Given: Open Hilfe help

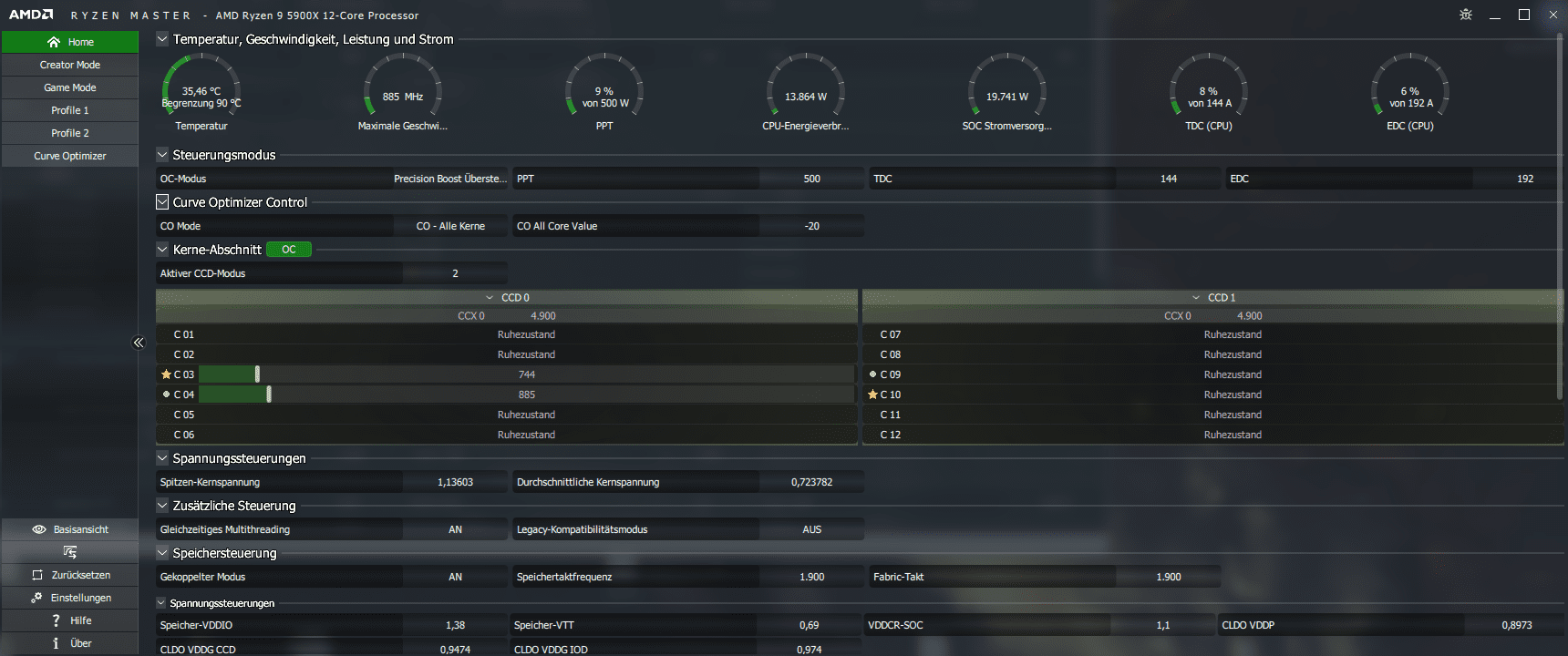Looking at the screenshot, I should tap(70, 620).
